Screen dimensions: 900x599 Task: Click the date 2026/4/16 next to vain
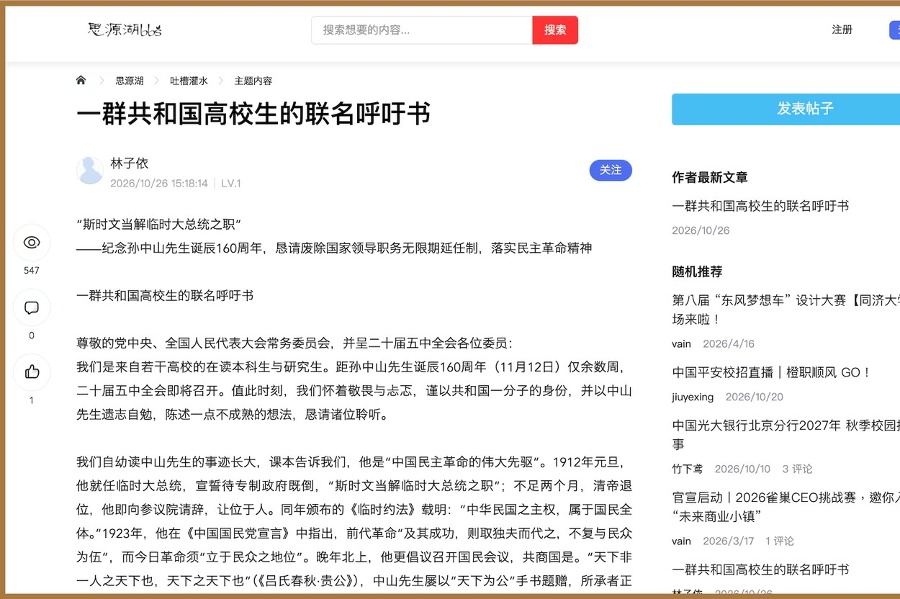(x=728, y=344)
